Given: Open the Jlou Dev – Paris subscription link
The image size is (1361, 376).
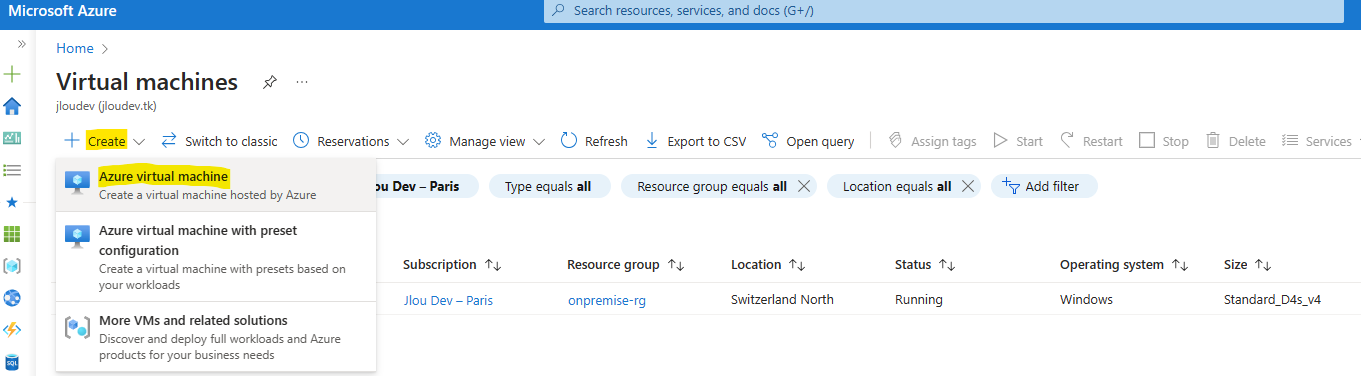Looking at the screenshot, I should [448, 300].
